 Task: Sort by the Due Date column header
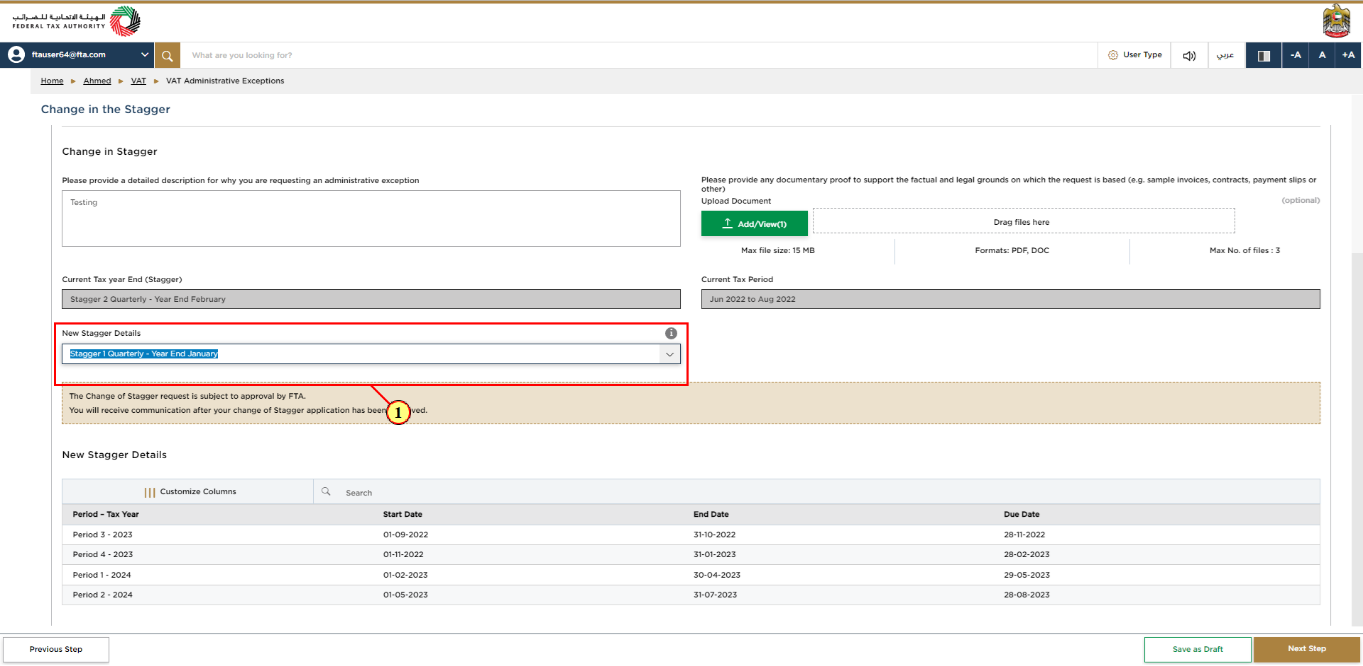pyautogui.click(x=1022, y=515)
